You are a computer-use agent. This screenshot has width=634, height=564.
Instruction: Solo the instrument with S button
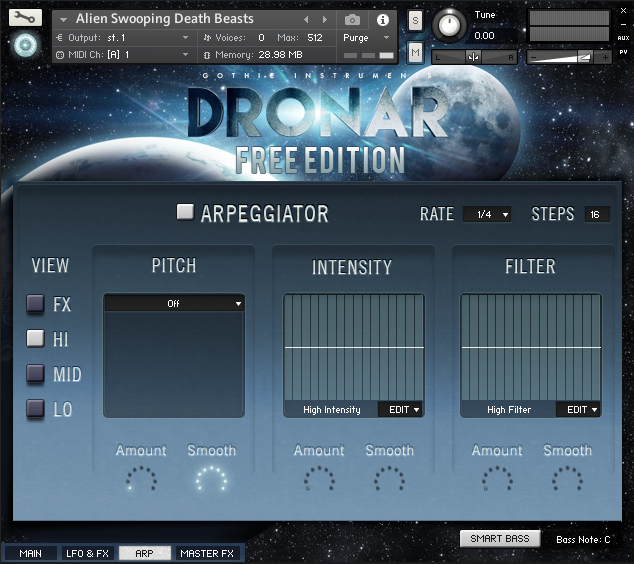click(x=415, y=20)
